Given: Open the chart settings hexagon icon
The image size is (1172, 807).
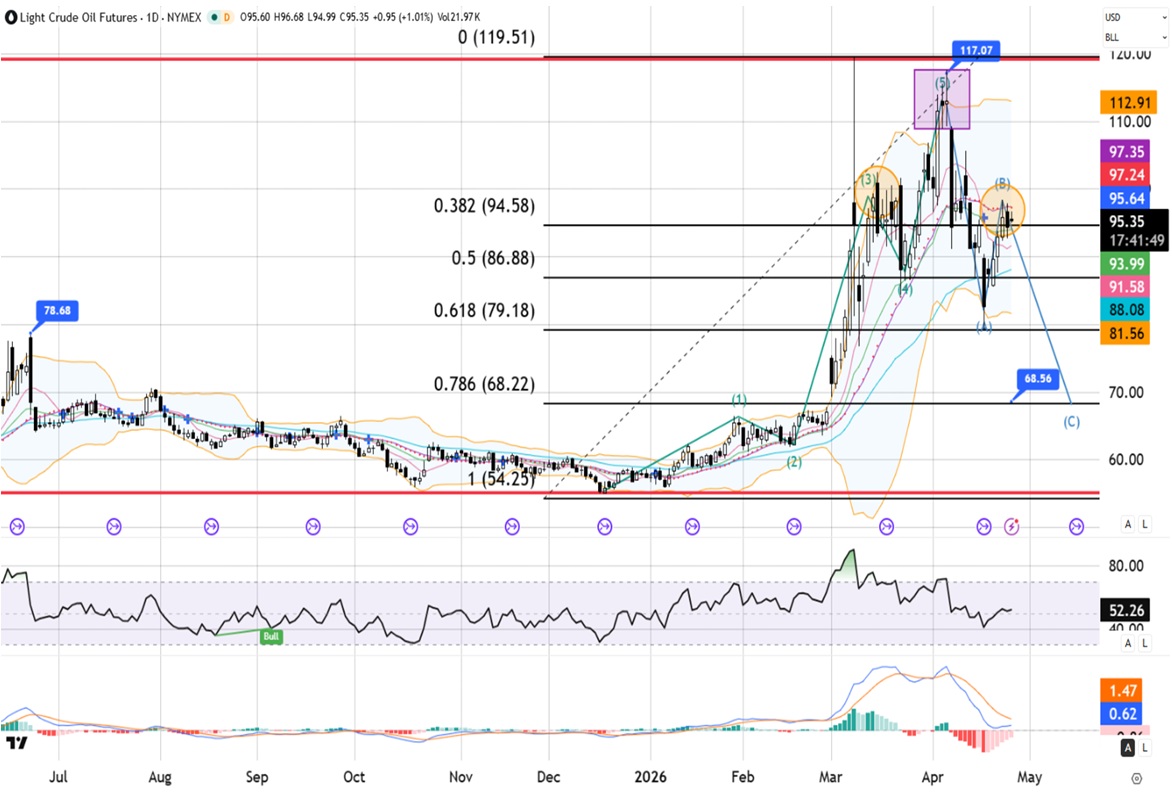Looking at the screenshot, I should tap(1136, 778).
